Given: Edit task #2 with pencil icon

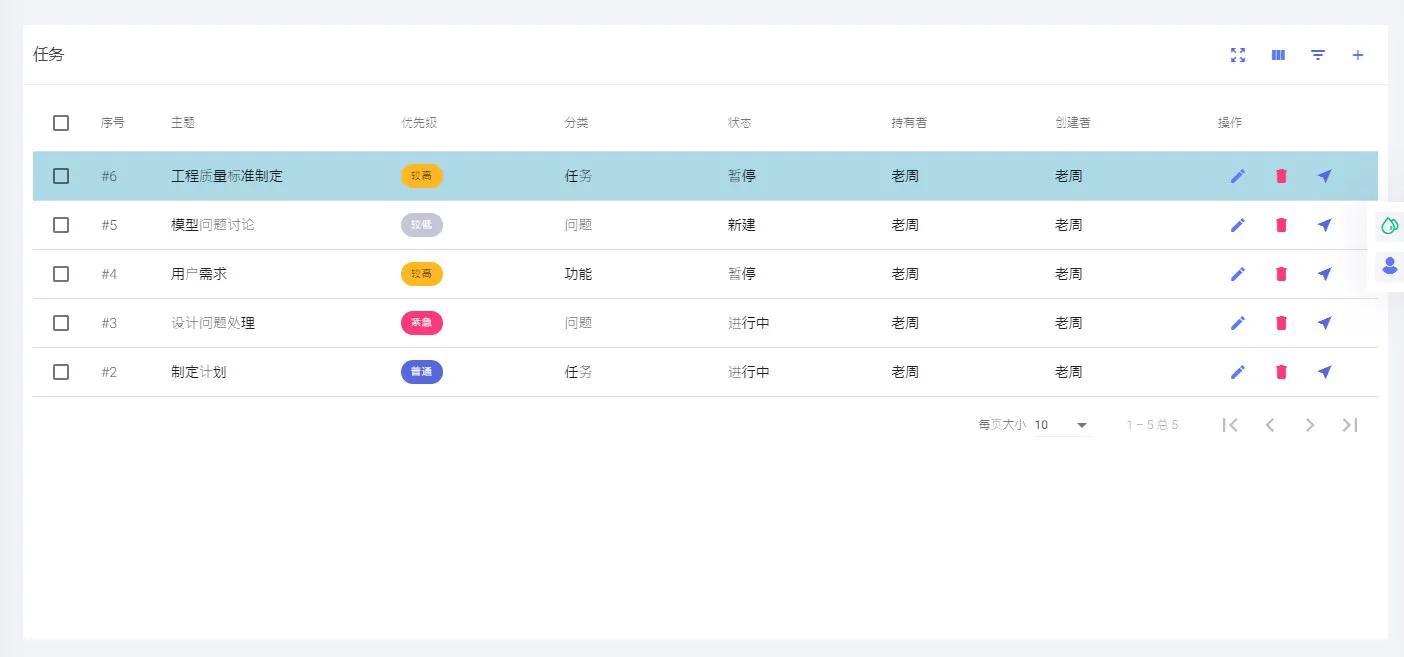Looking at the screenshot, I should [1238, 372].
